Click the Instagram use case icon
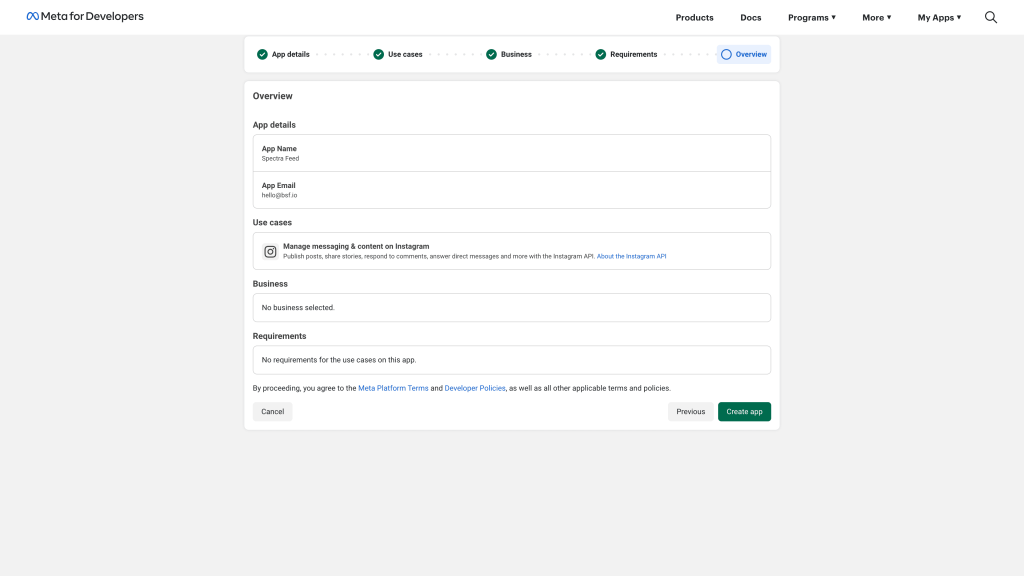 coord(270,251)
